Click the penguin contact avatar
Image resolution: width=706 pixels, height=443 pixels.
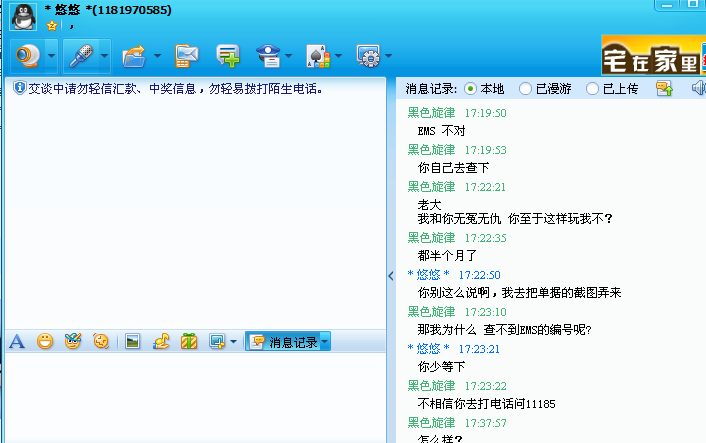tap(23, 17)
